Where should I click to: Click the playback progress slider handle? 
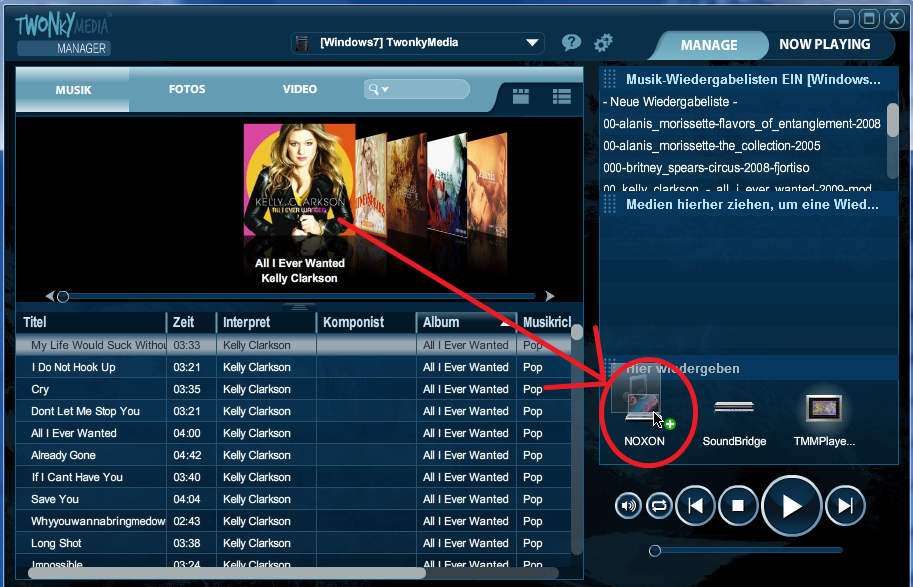click(x=655, y=550)
